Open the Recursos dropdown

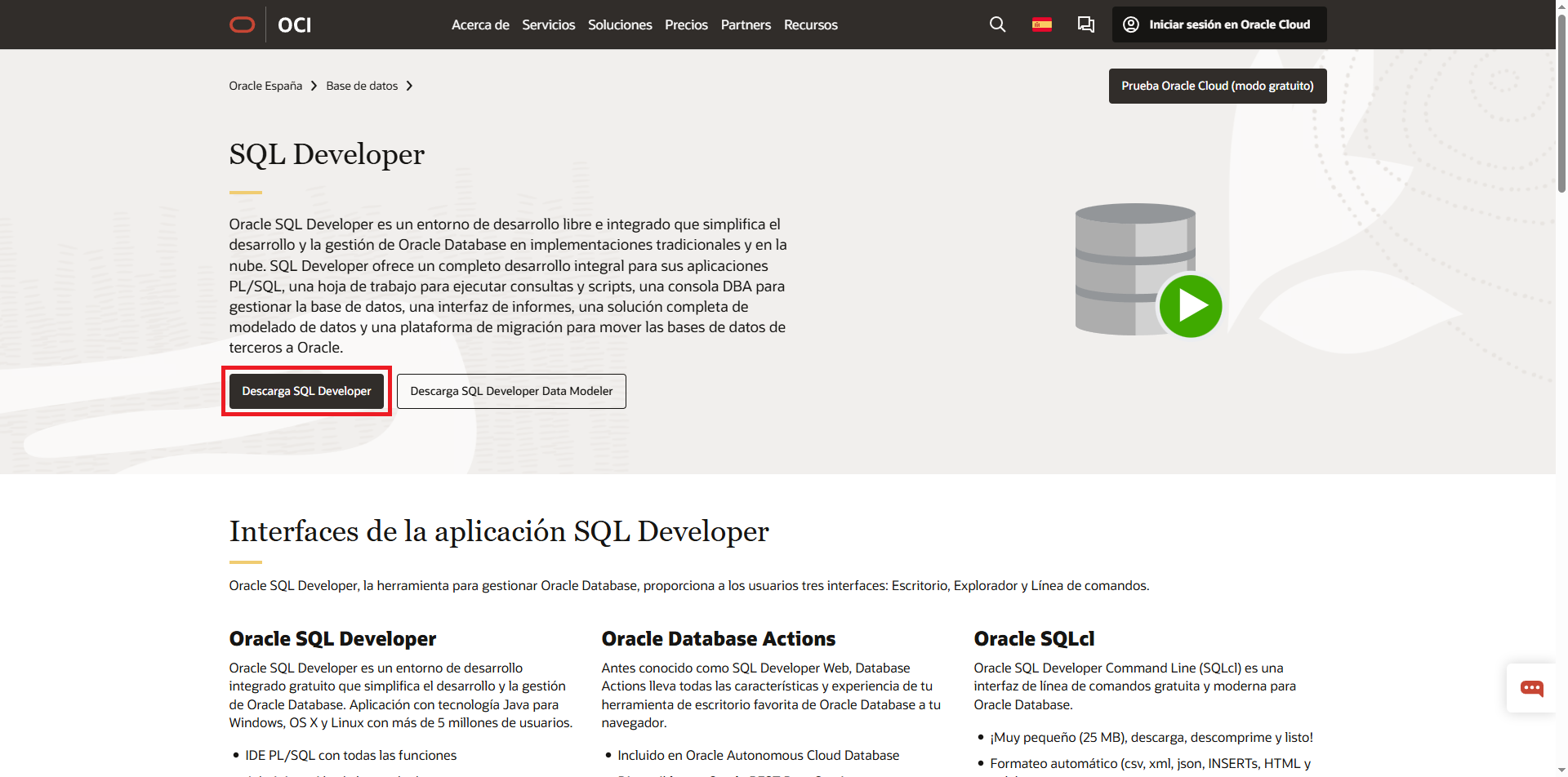click(810, 24)
